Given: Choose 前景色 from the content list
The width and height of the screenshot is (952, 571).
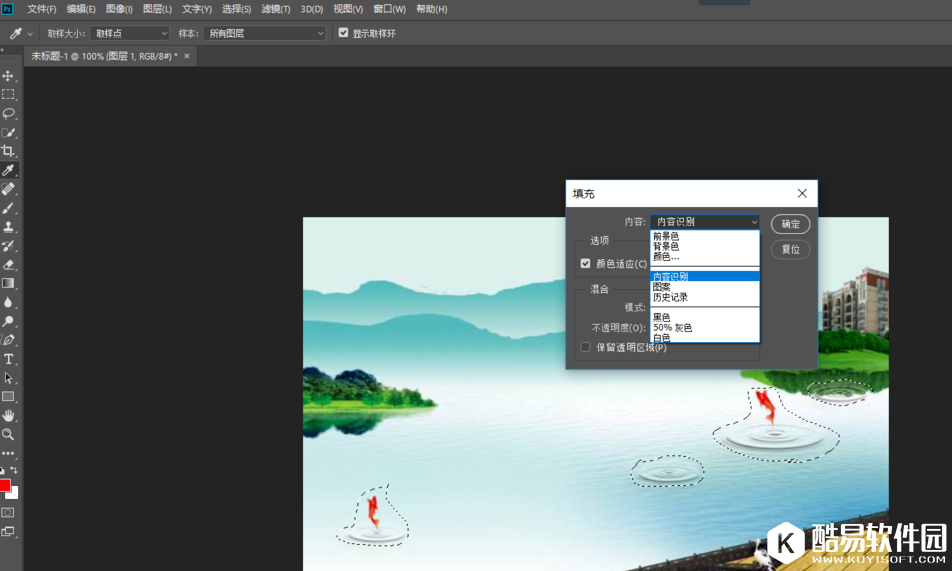Looking at the screenshot, I should tap(666, 236).
